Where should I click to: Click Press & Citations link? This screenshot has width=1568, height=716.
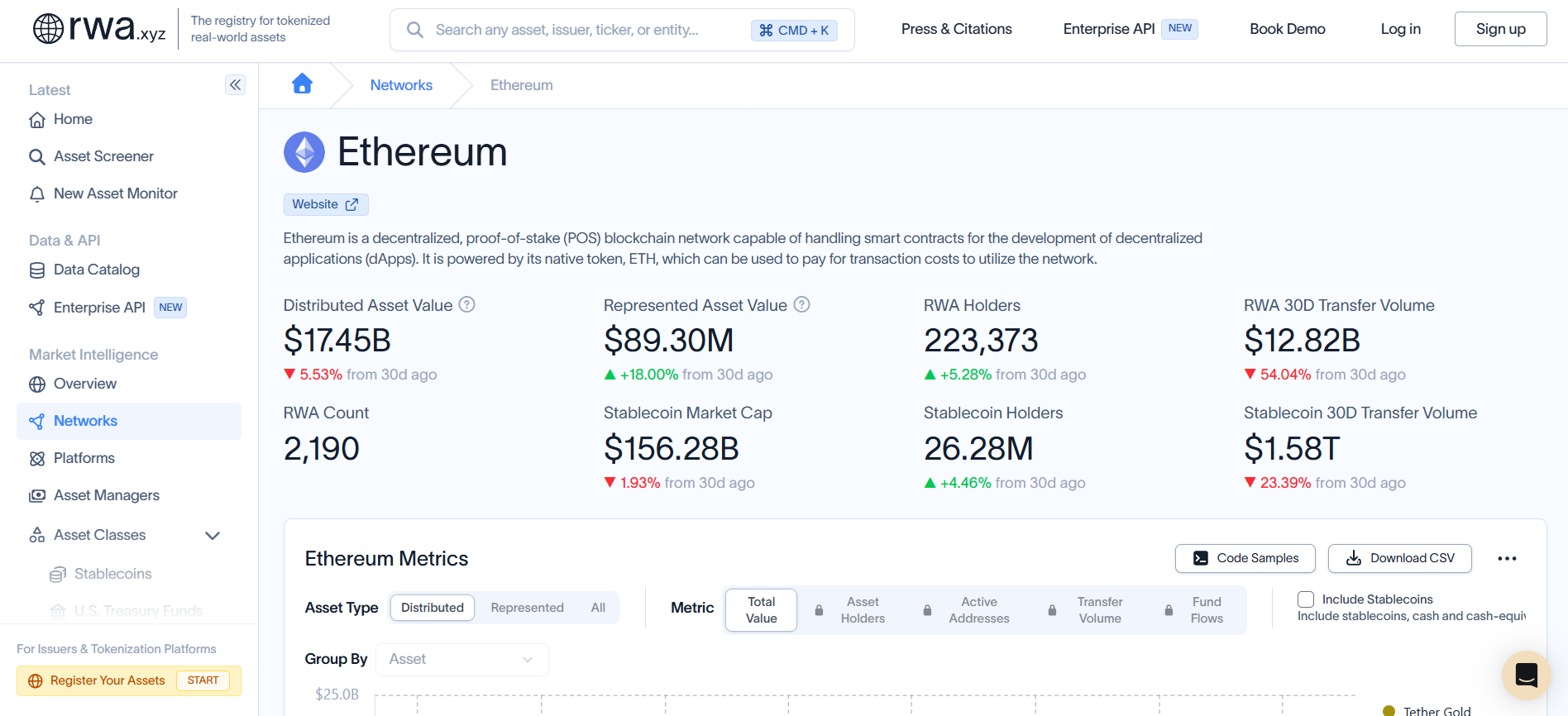(957, 29)
